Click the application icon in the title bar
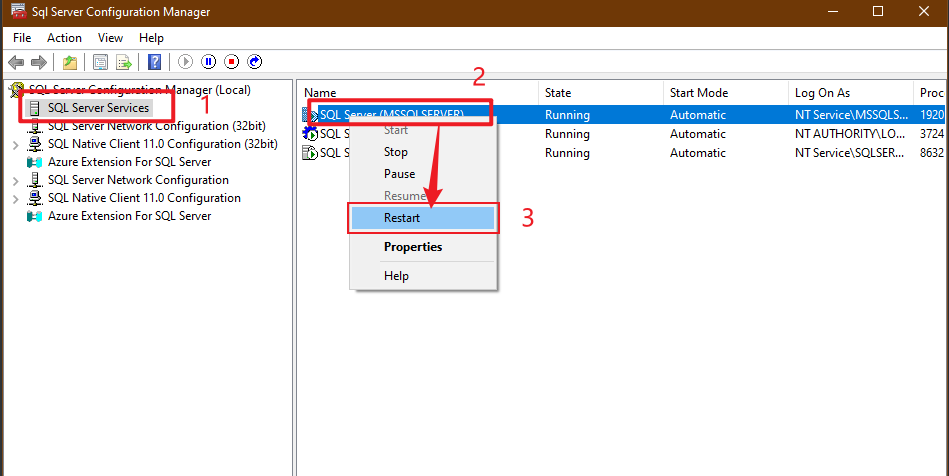Viewport: 949px width, 476px height. 19,12
